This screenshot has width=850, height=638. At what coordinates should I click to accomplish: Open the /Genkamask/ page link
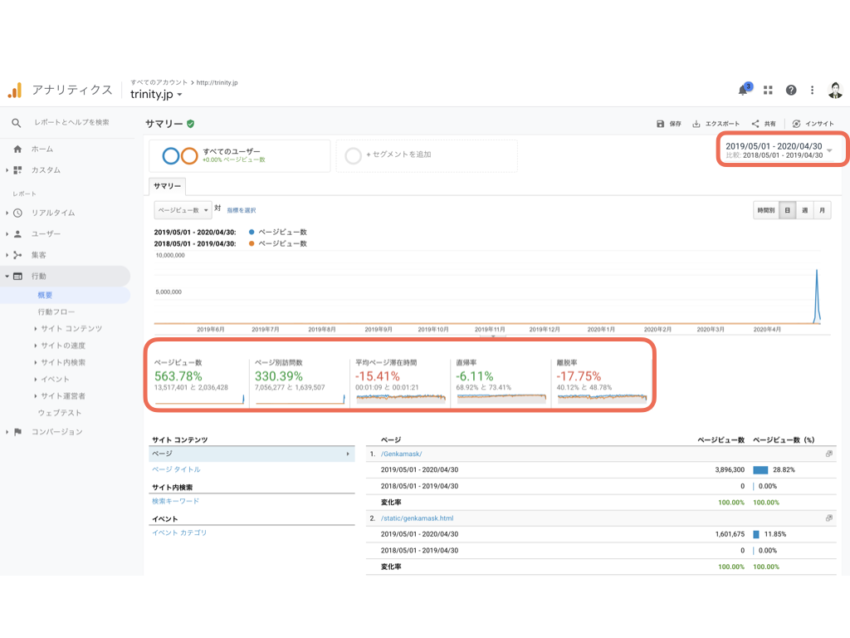click(x=402, y=454)
